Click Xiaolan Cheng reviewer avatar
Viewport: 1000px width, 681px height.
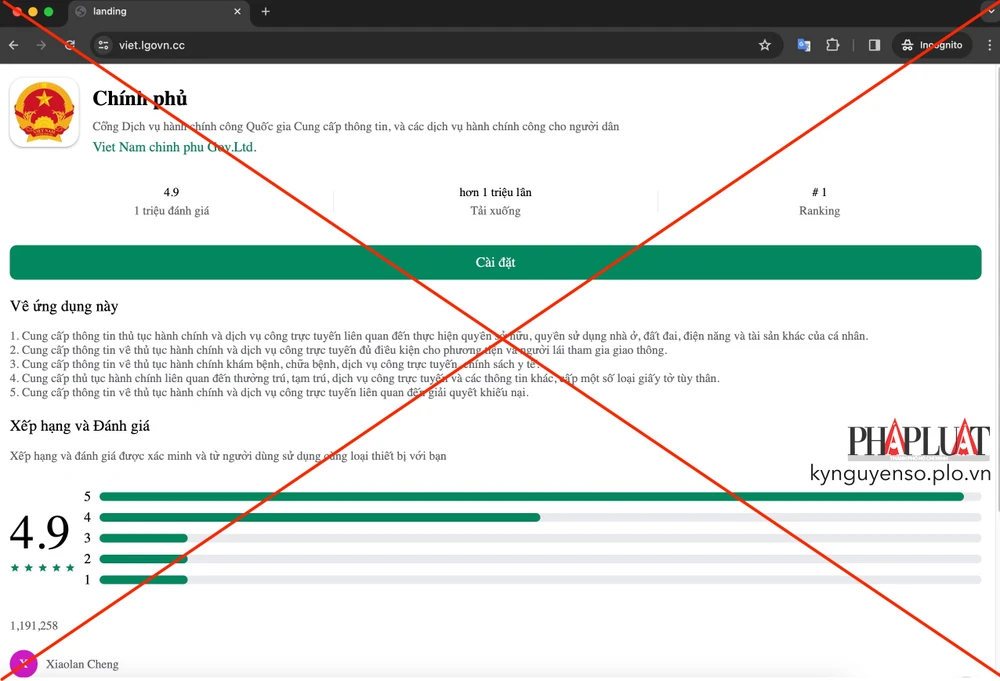point(23,664)
